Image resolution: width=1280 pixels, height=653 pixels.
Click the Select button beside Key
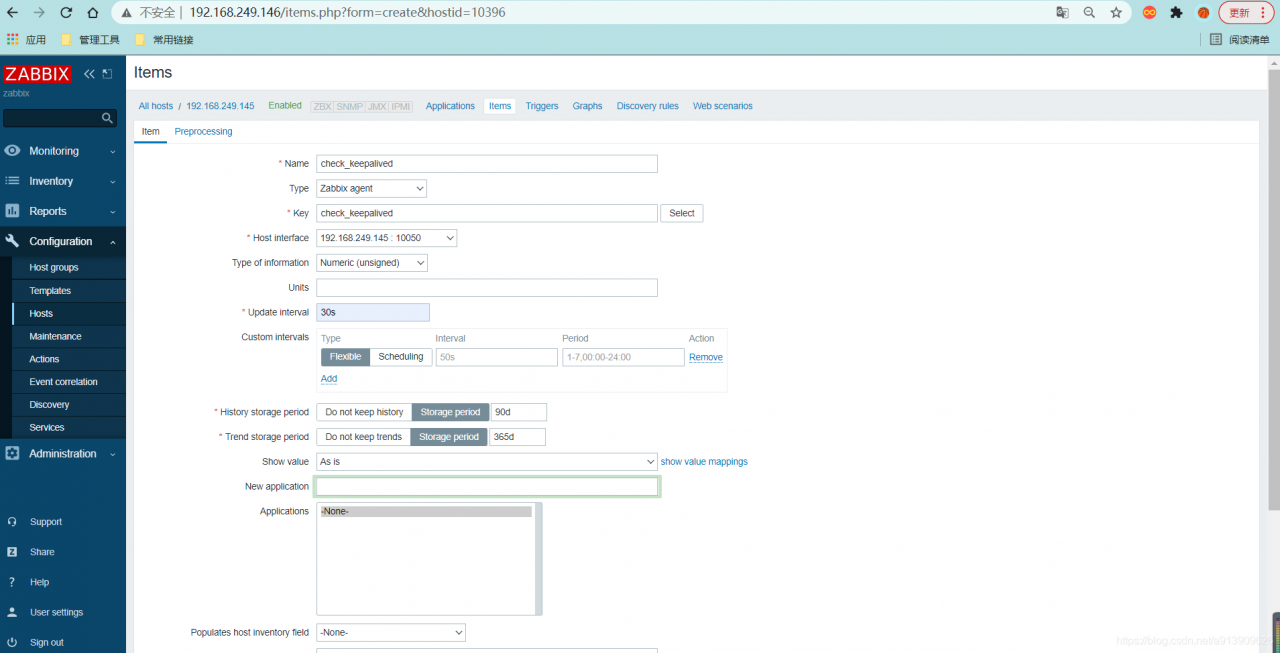coord(682,213)
